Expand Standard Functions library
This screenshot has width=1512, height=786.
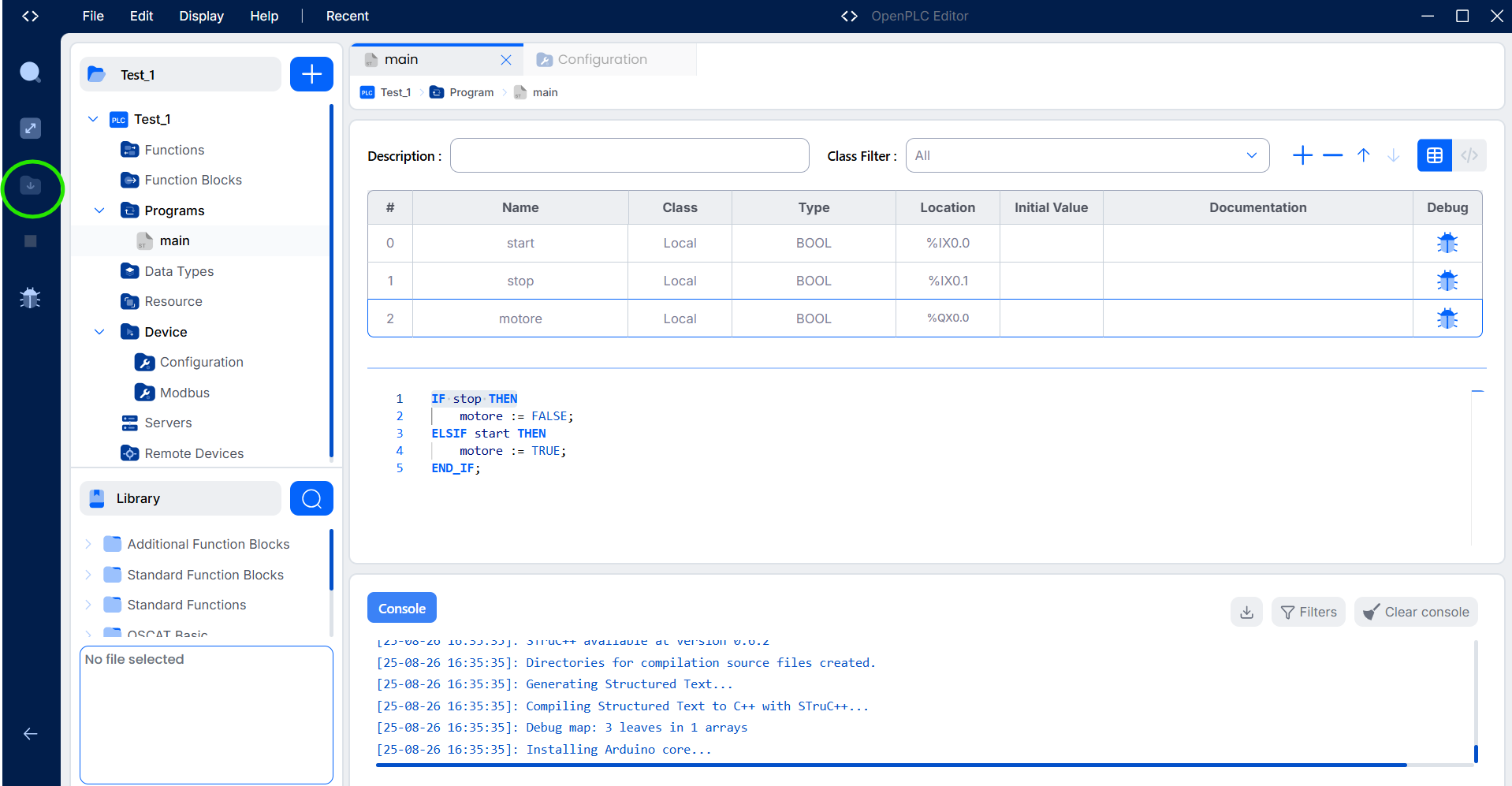88,605
